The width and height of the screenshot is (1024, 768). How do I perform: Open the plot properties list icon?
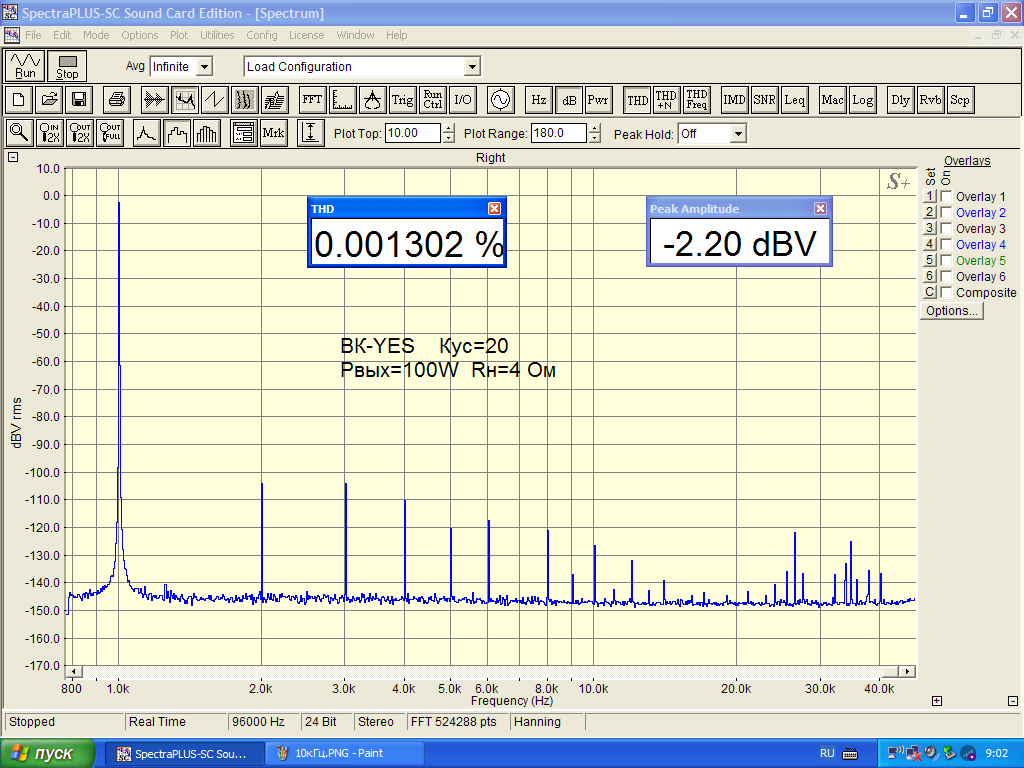tap(244, 133)
